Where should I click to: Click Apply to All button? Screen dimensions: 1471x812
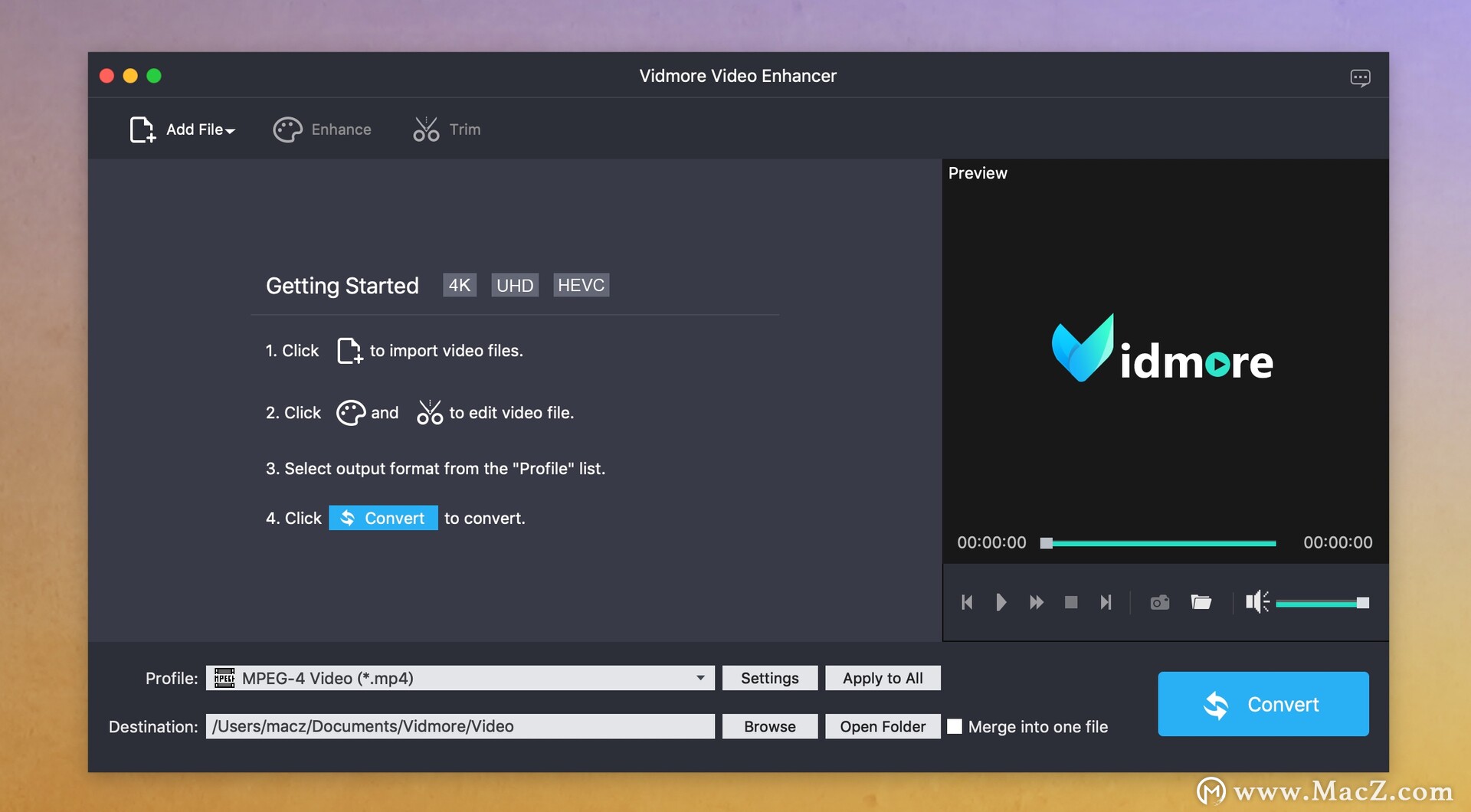coord(883,678)
